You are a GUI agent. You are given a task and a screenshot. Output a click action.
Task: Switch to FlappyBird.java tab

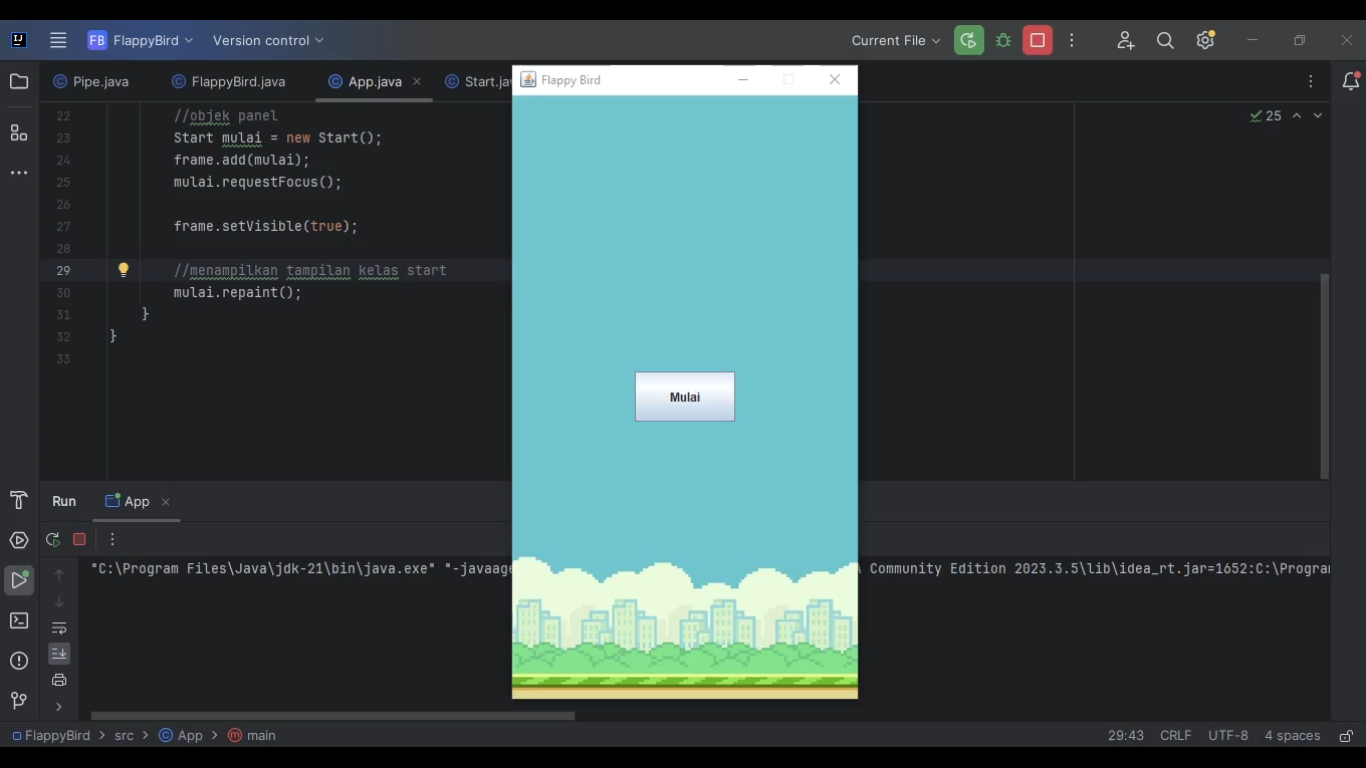click(x=229, y=82)
